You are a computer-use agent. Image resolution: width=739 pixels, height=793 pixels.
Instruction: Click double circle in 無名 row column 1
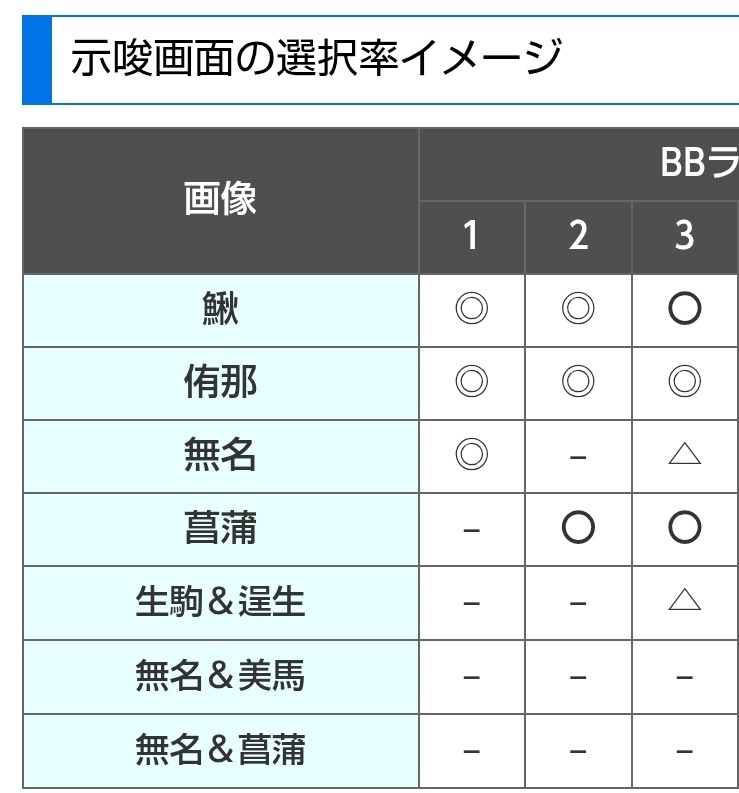click(x=471, y=454)
